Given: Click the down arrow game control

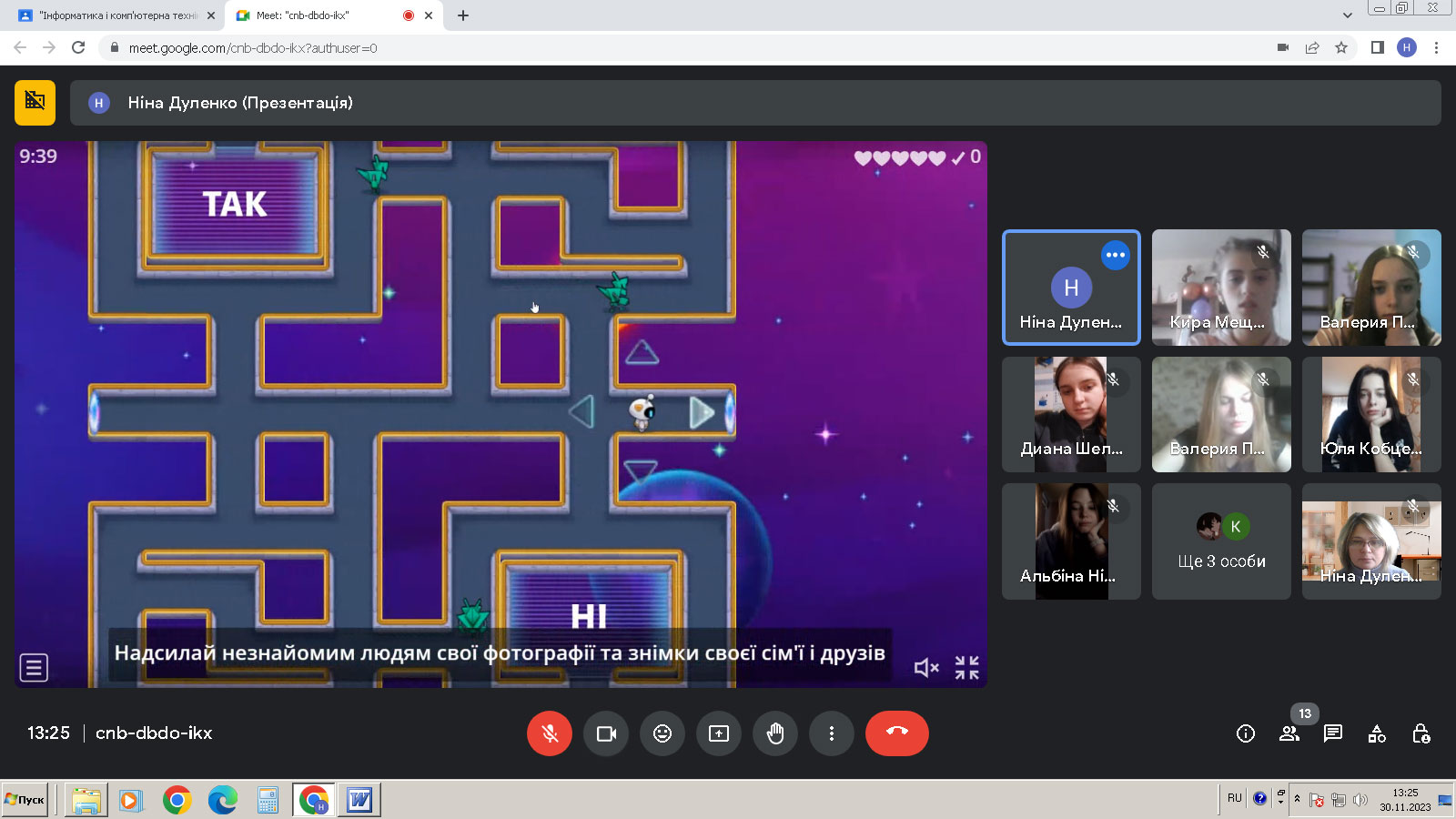Looking at the screenshot, I should click(x=641, y=470).
